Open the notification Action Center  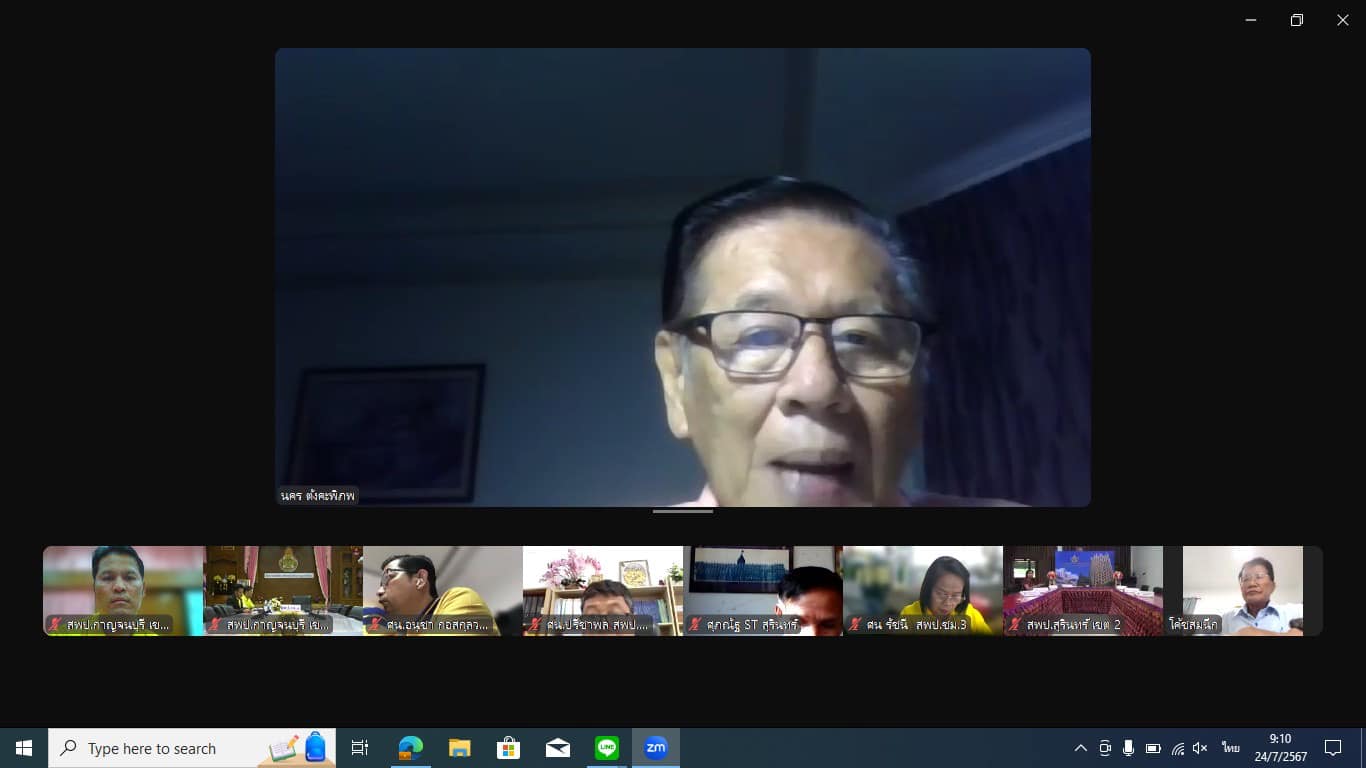point(1333,748)
